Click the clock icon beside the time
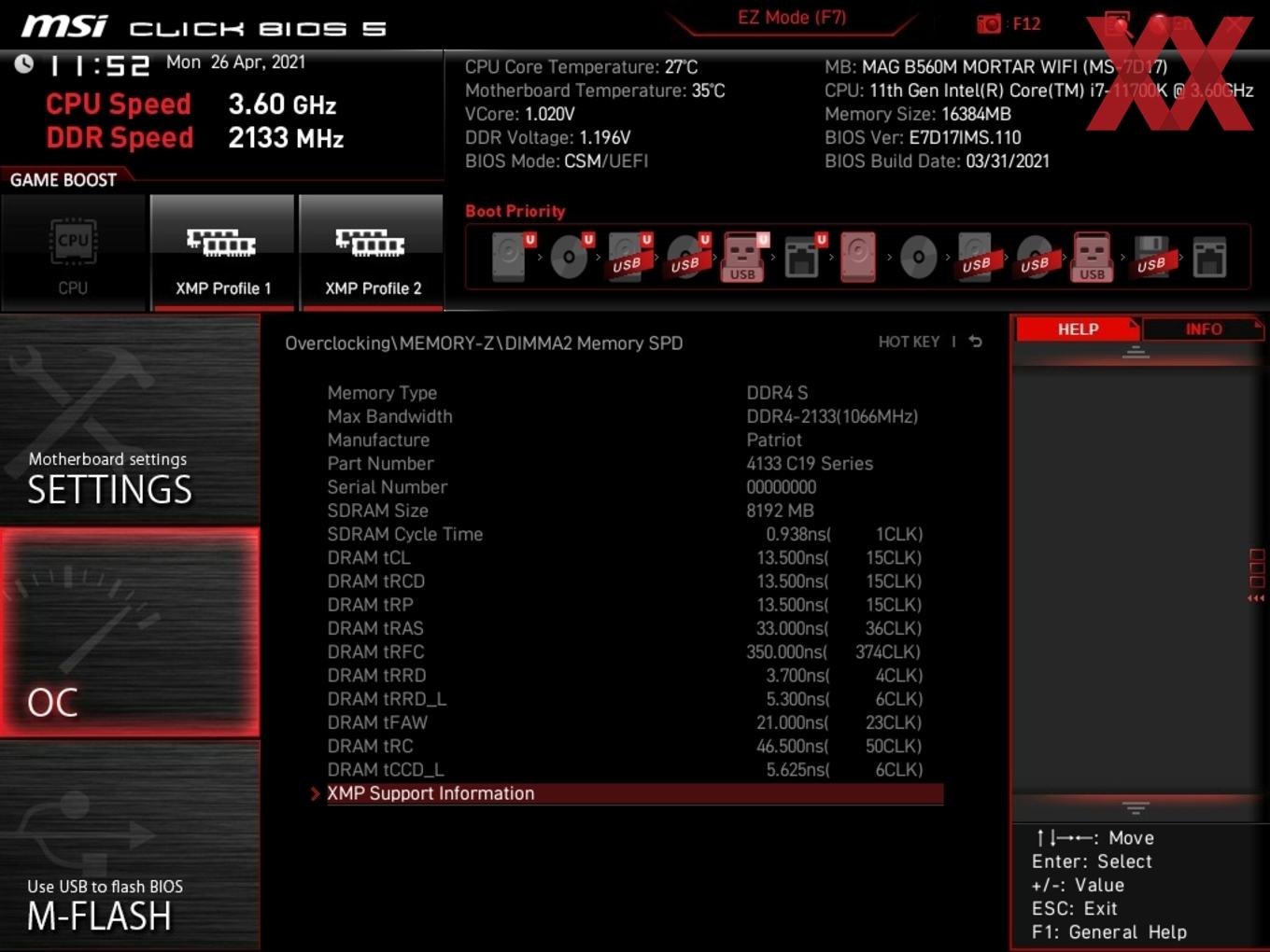Viewport: 1270px width, 952px height. point(24,63)
